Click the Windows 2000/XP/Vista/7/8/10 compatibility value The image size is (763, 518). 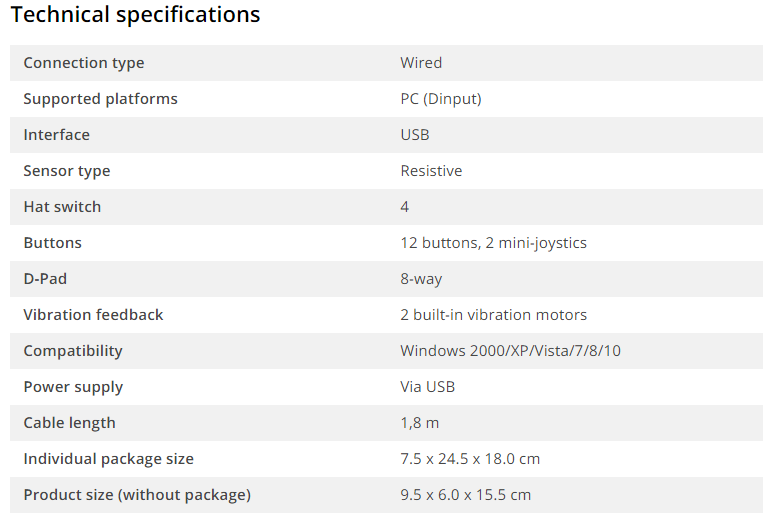pyautogui.click(x=510, y=351)
